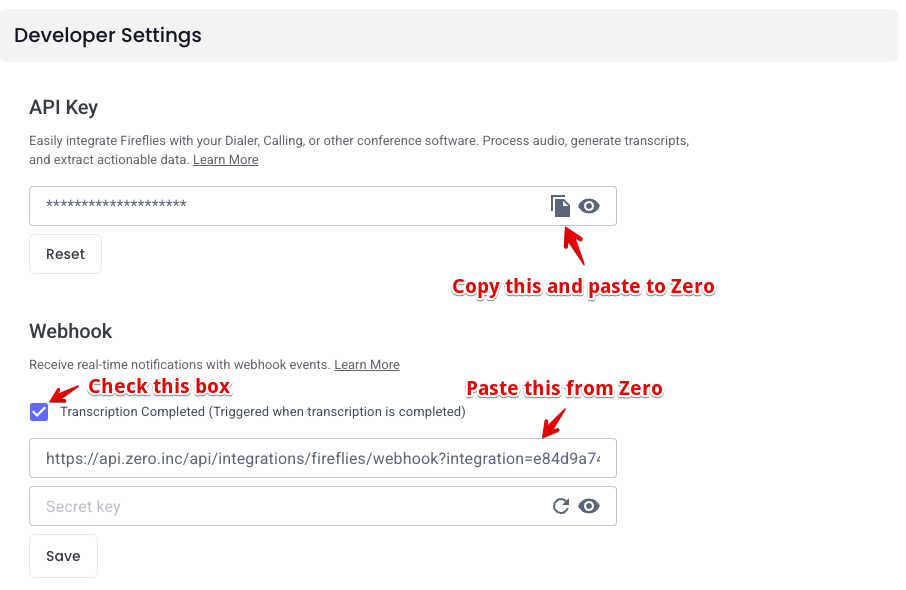Viewport: 906px width, 590px height.
Task: Save the webhook settings
Action: coord(64,556)
